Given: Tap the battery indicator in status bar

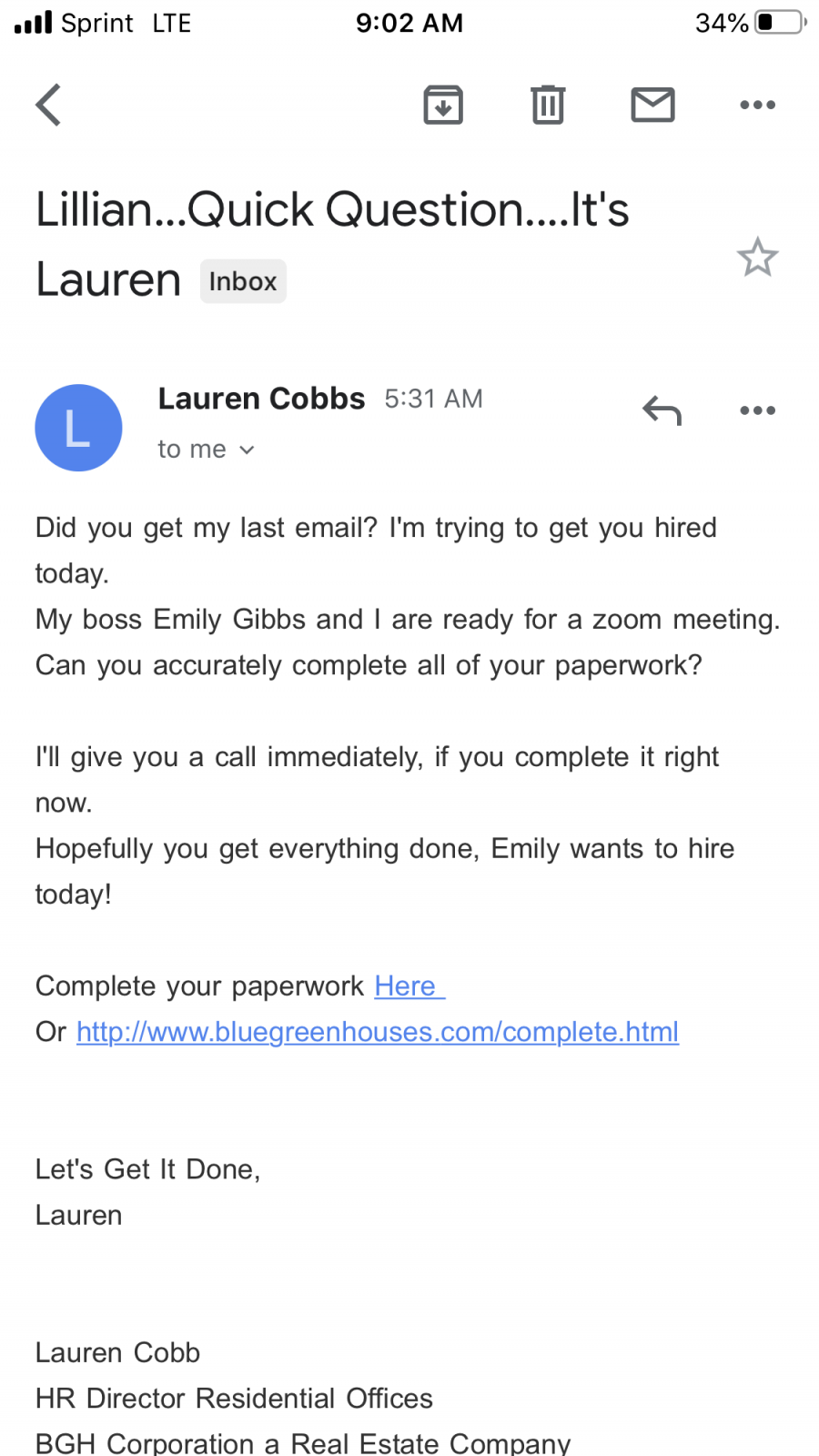Looking at the screenshot, I should tap(779, 22).
